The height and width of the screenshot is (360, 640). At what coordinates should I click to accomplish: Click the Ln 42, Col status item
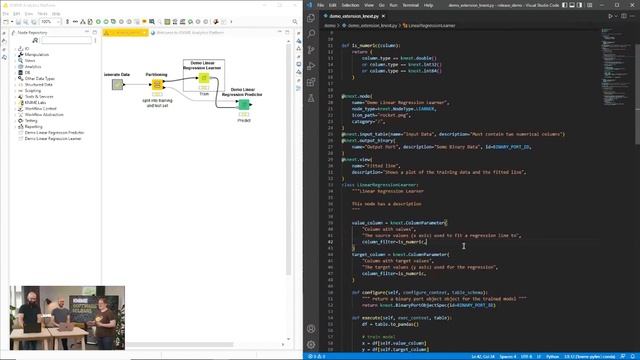(482, 356)
